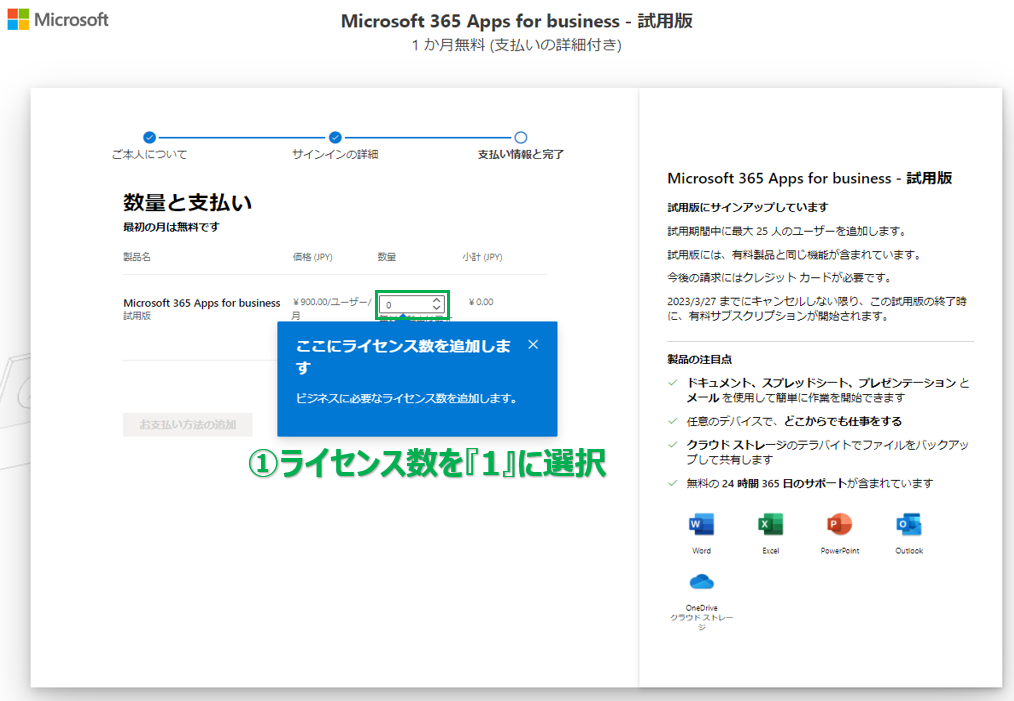This screenshot has width=1014, height=701.
Task: Click the ¥900.00/ユーザー/月 price text
Action: (332, 308)
